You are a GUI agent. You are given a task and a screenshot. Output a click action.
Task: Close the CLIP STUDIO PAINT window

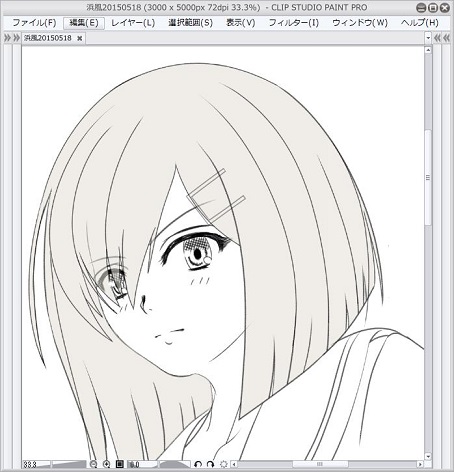click(x=444, y=8)
